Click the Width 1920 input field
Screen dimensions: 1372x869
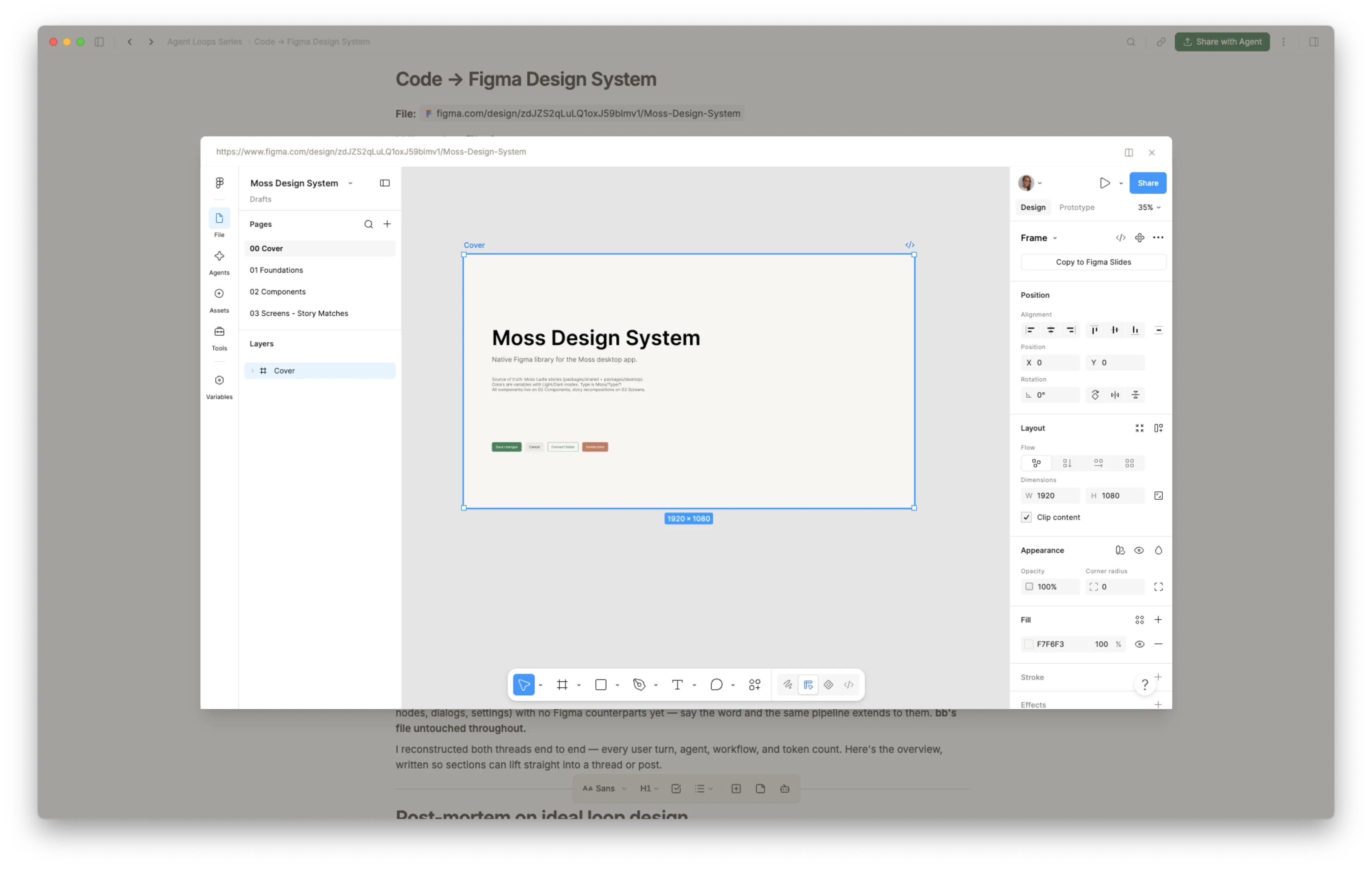point(1050,495)
